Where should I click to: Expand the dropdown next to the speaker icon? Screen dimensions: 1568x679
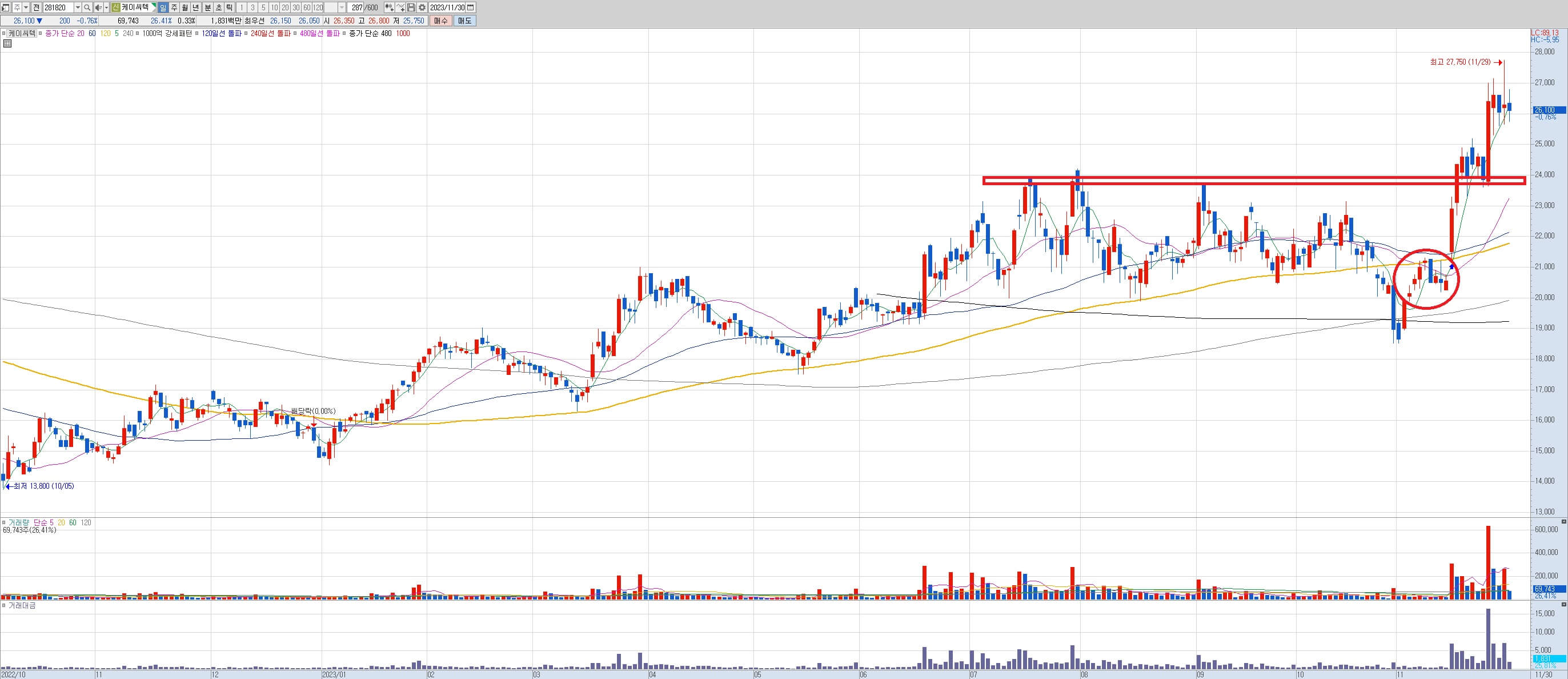pos(106,7)
